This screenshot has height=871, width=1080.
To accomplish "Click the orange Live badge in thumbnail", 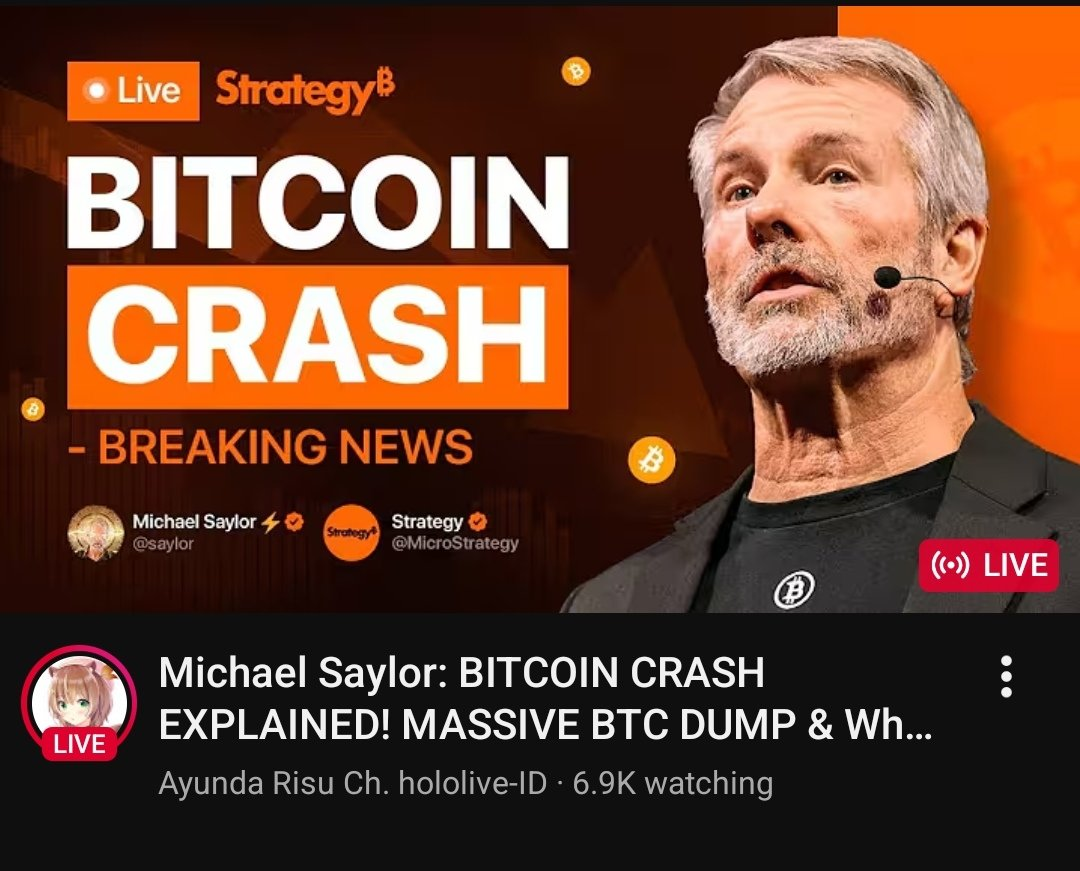I will 134,91.
